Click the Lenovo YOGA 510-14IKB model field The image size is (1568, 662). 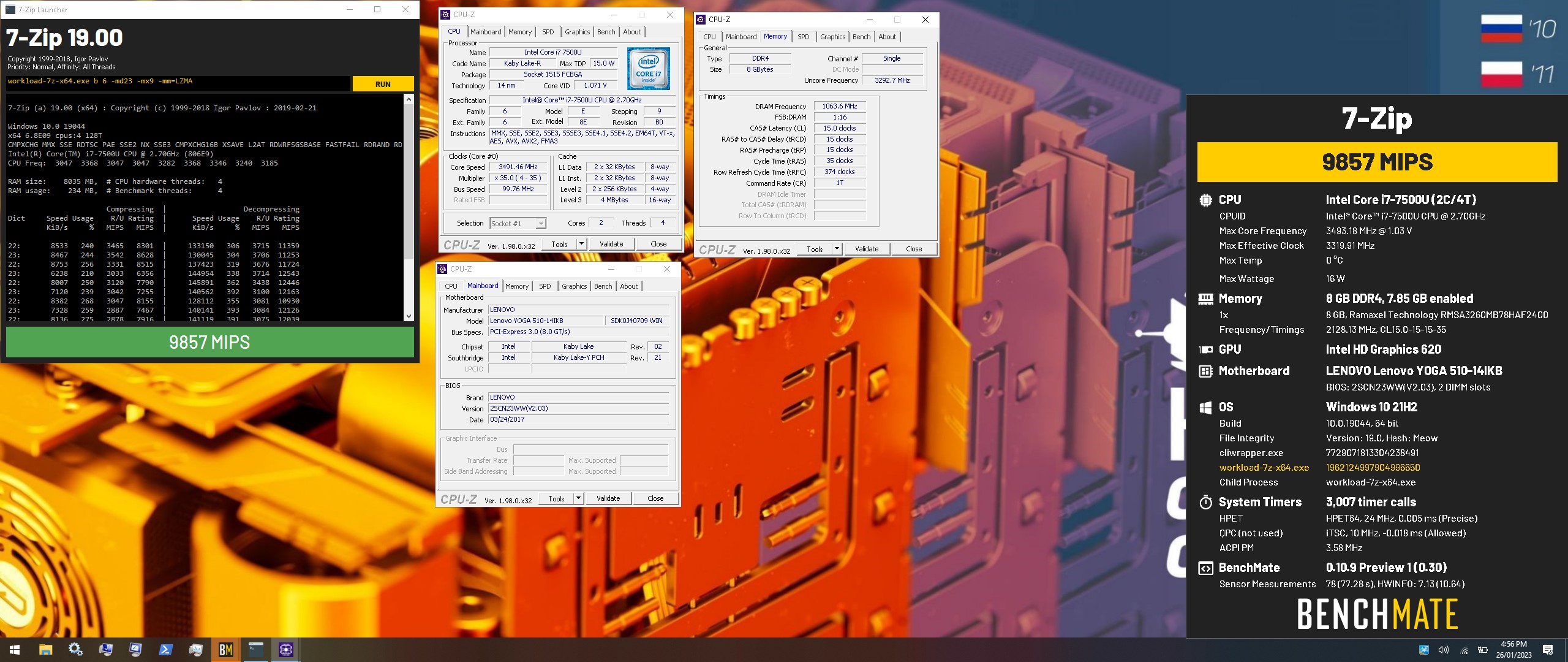(545, 321)
